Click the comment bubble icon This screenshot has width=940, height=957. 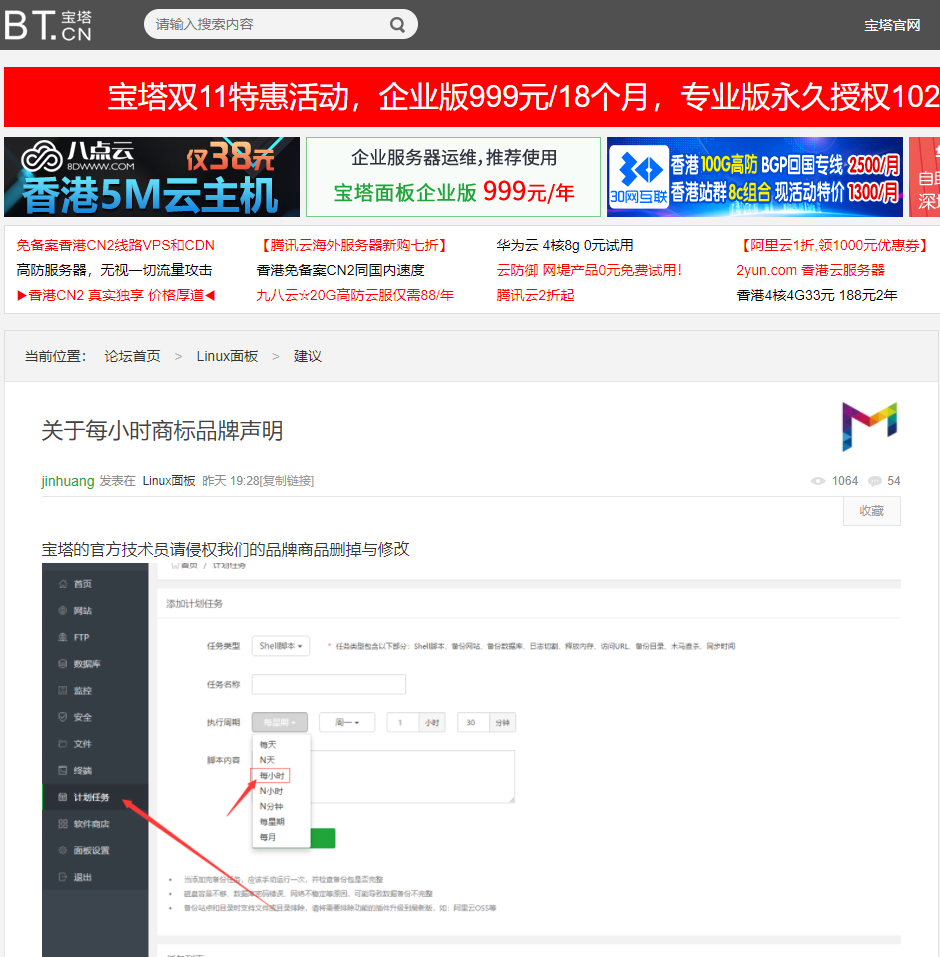pos(875,481)
